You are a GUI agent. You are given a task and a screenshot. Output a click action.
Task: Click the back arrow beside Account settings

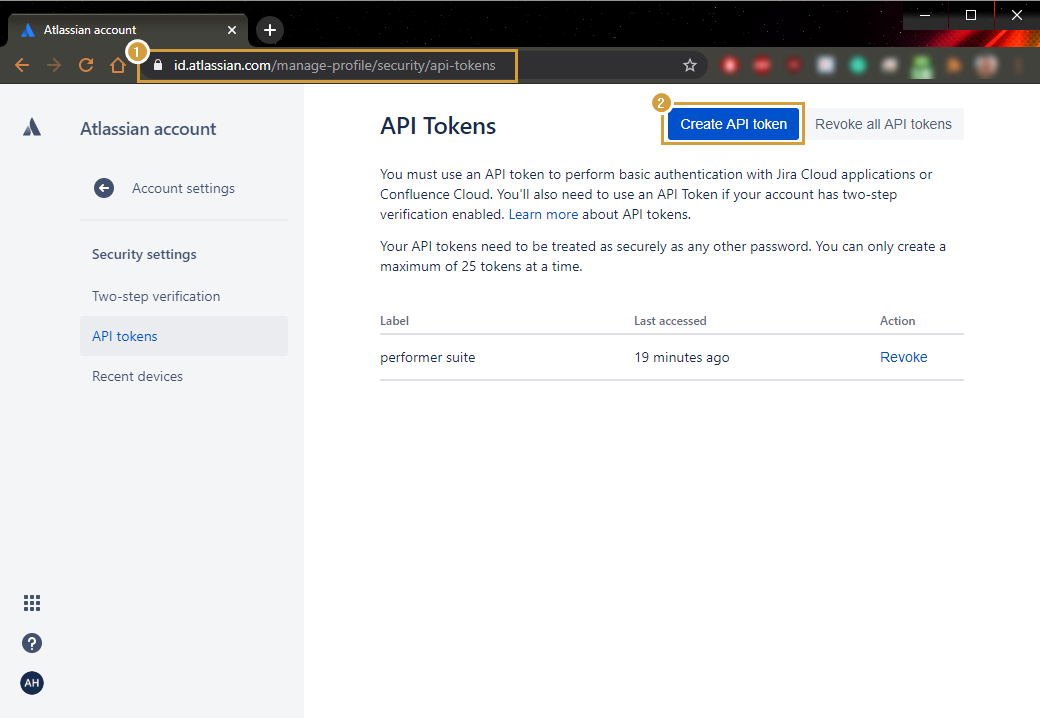tap(104, 188)
